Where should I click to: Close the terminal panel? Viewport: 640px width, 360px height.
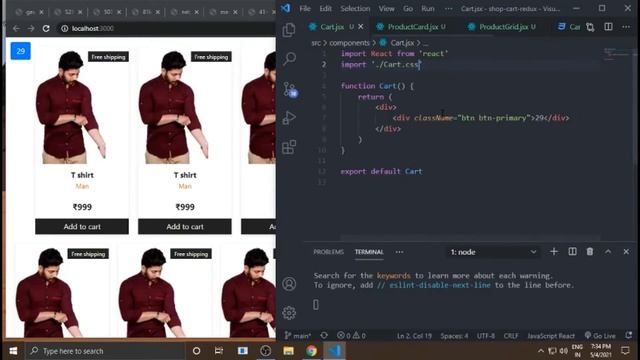click(626, 251)
